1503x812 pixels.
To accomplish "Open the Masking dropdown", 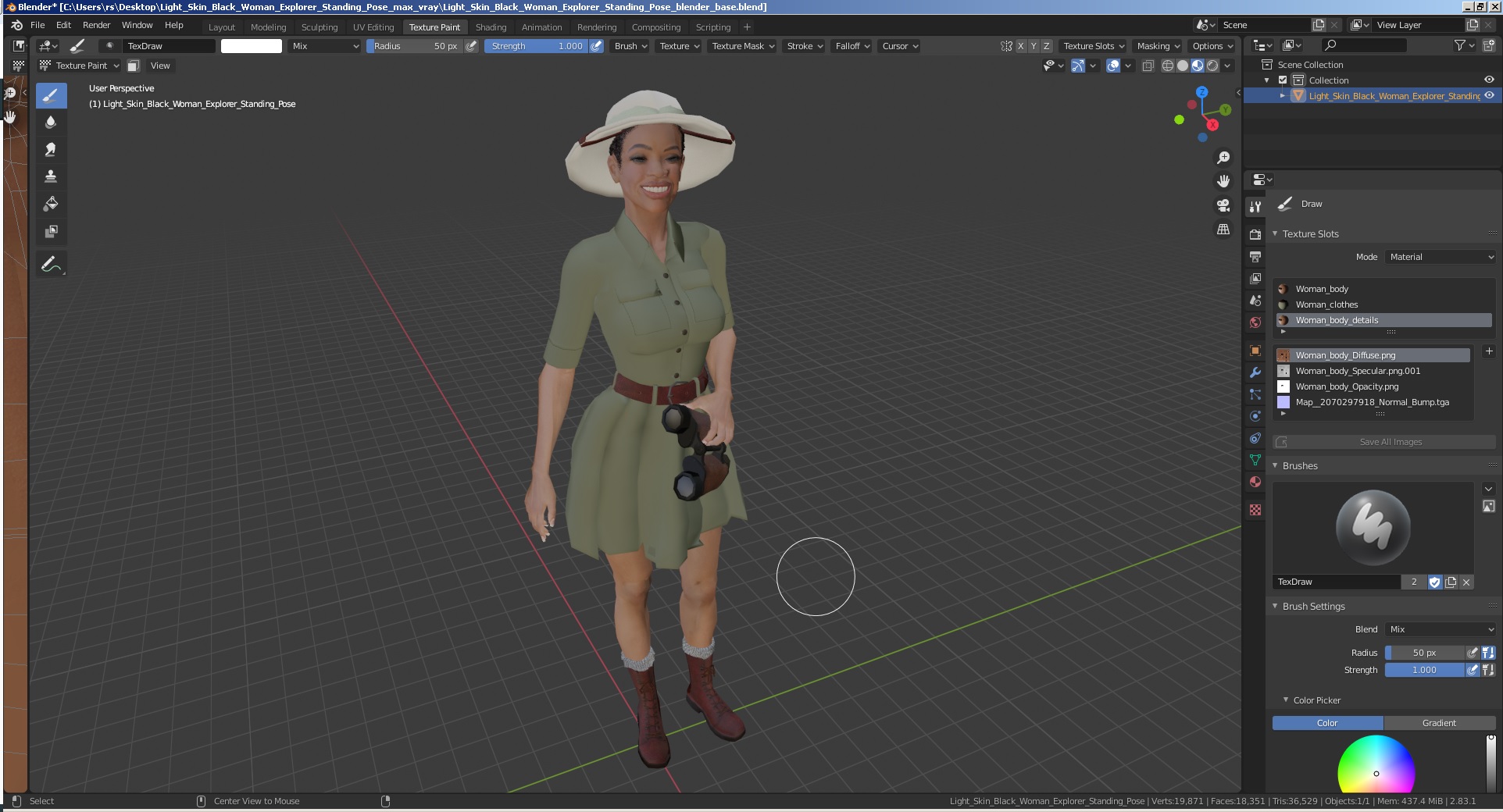I will pos(1158,46).
